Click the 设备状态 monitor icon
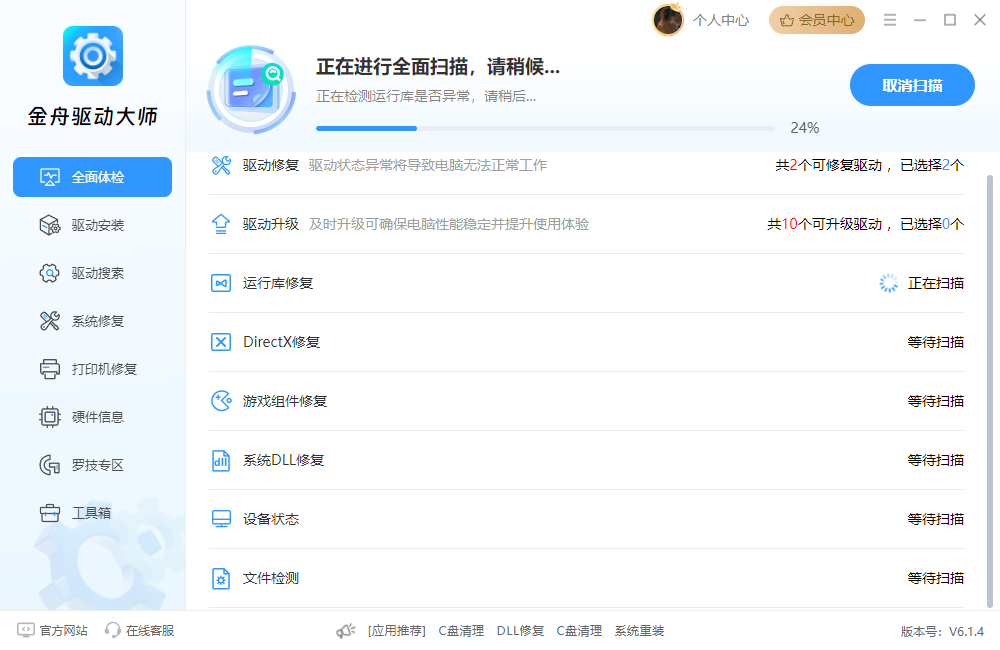This screenshot has width=1000, height=650. click(x=221, y=519)
